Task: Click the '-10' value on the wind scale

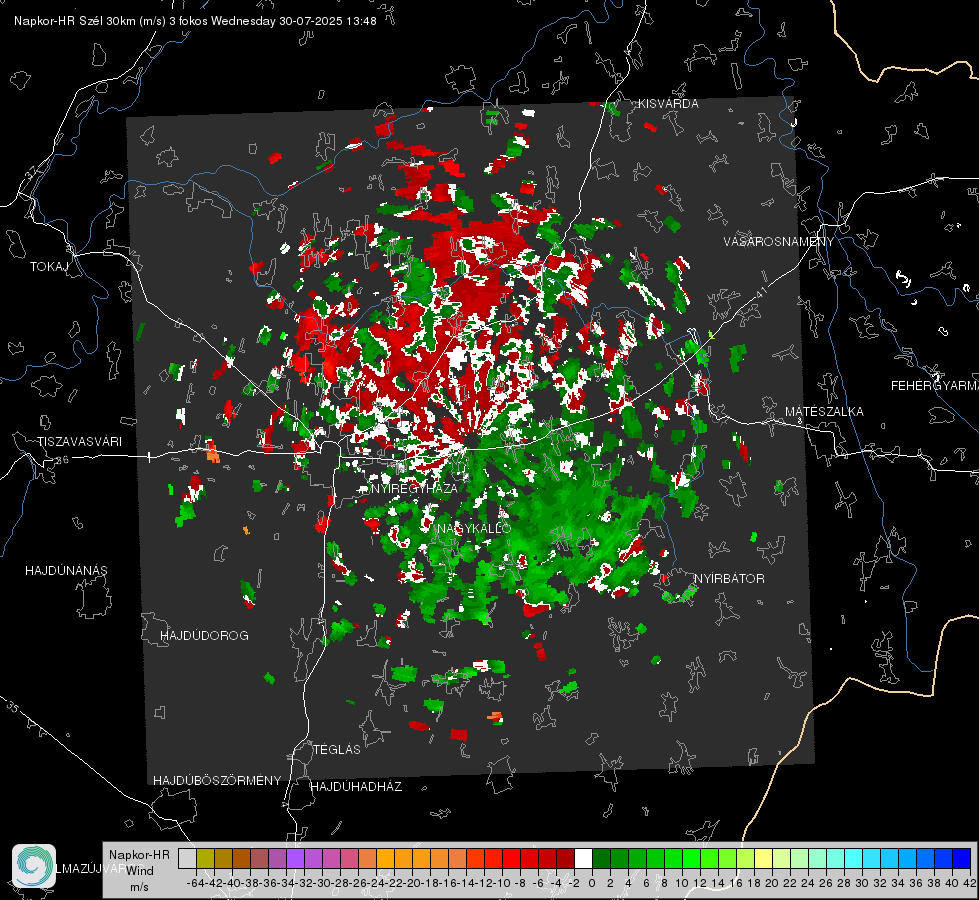Action: [x=502, y=883]
